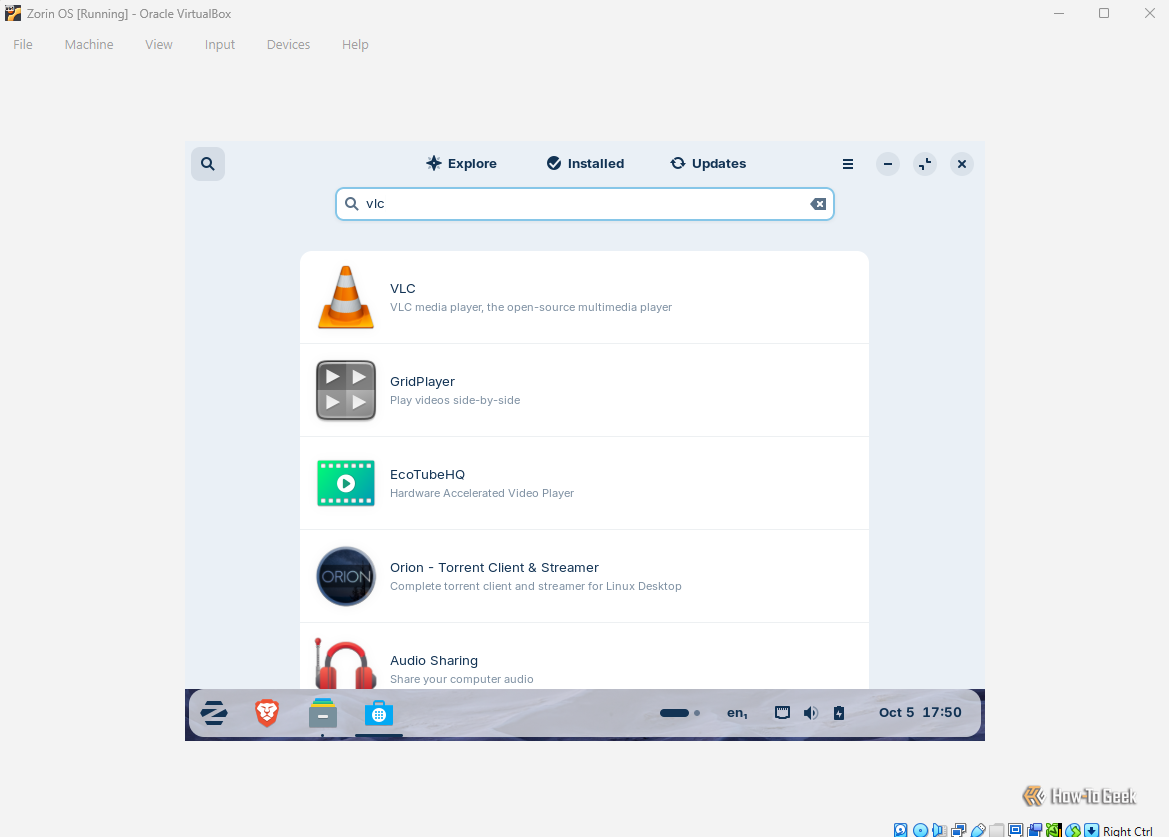Close the Software window
The height and width of the screenshot is (837, 1169).
pos(962,164)
